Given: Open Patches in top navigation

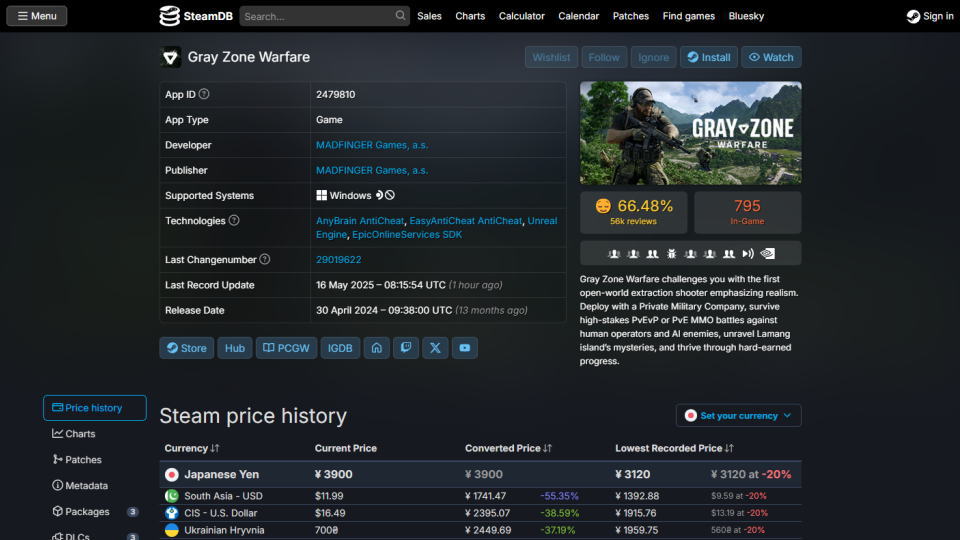Looking at the screenshot, I should pos(631,16).
